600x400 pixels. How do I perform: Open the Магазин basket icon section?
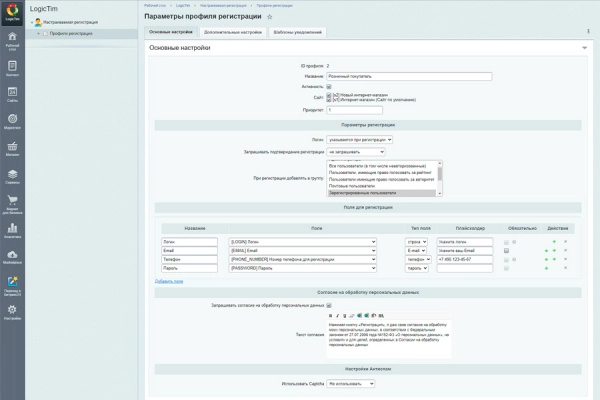pos(12,149)
